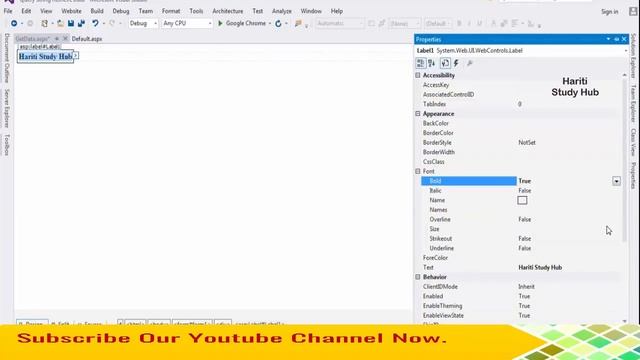Open the Server Explorer side tab
This screenshot has width=640, height=360.
pos(7,109)
